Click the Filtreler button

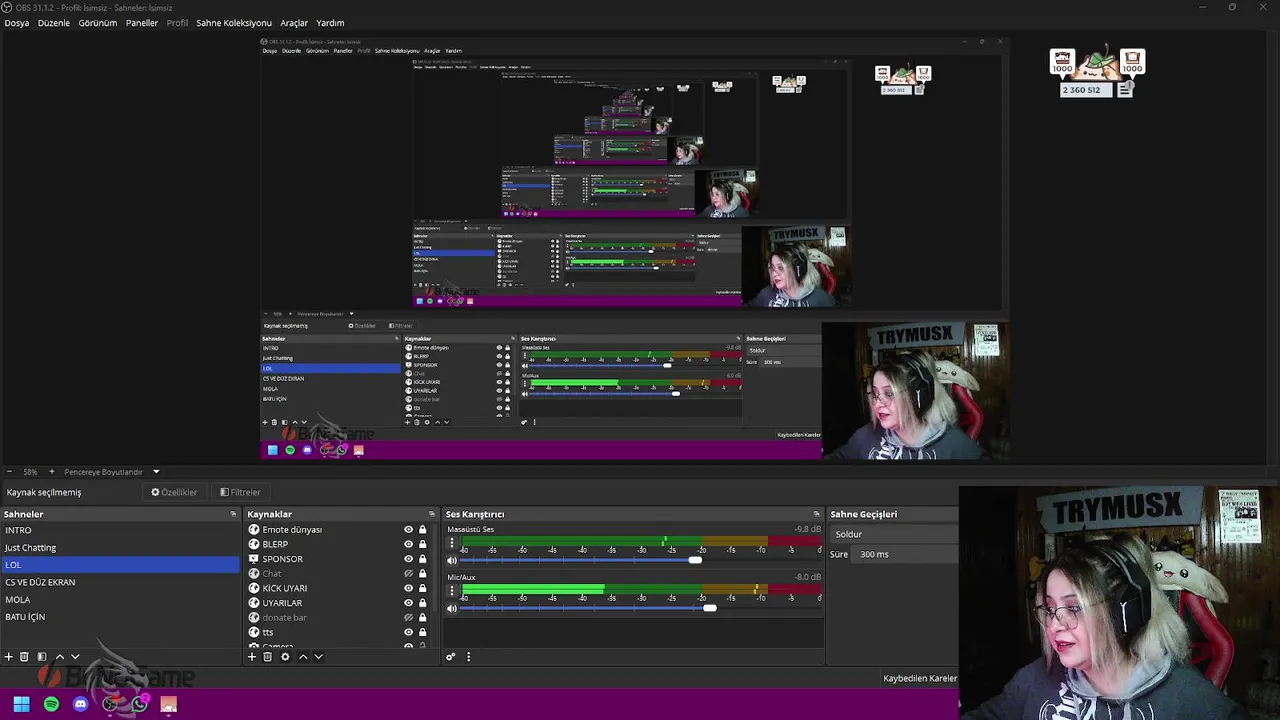[240, 492]
